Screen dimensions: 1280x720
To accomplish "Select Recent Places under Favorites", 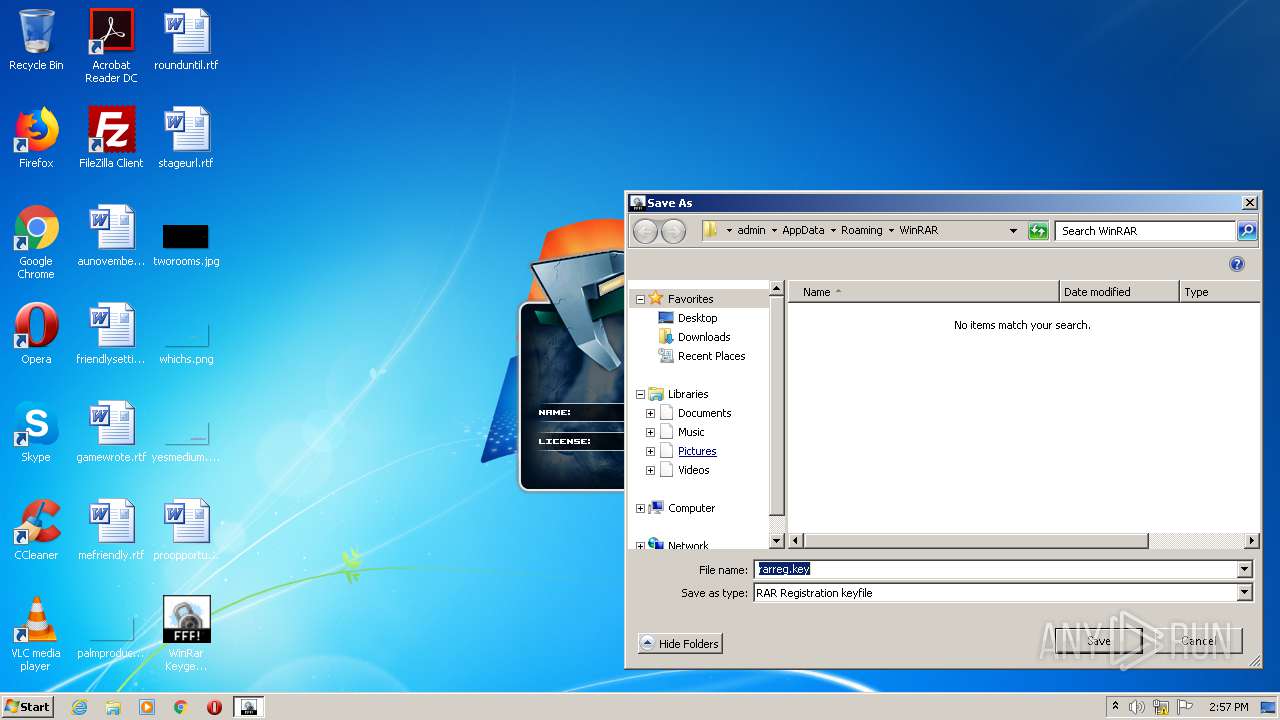I will click(711, 356).
